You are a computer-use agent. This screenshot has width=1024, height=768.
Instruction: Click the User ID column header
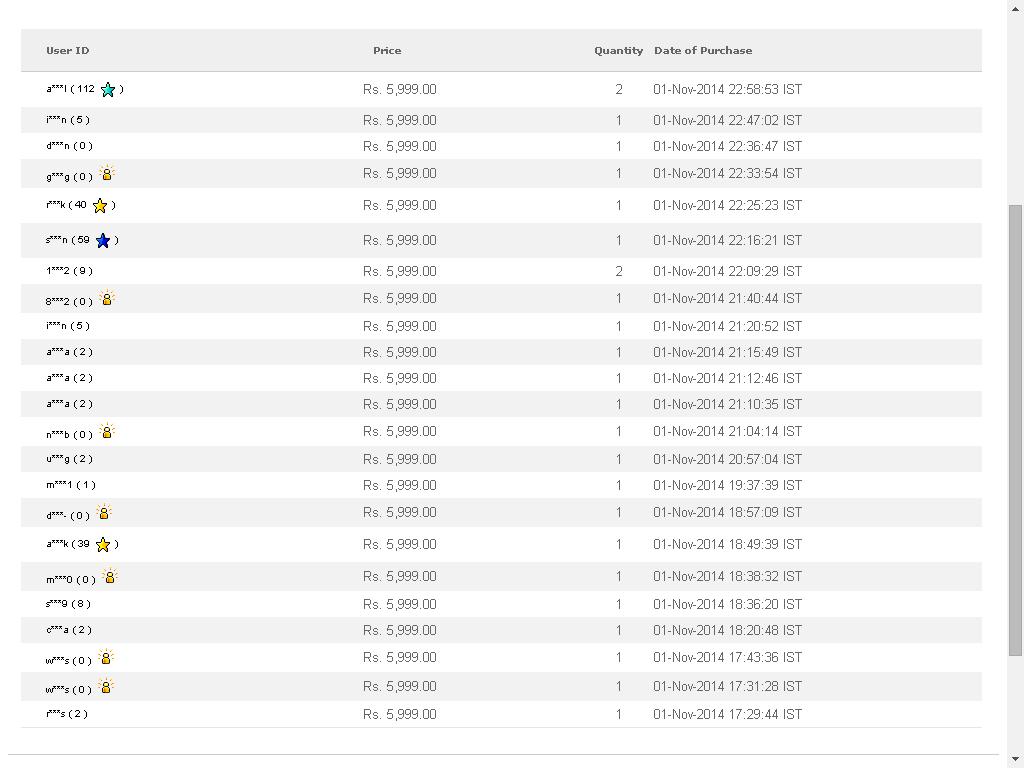67,50
